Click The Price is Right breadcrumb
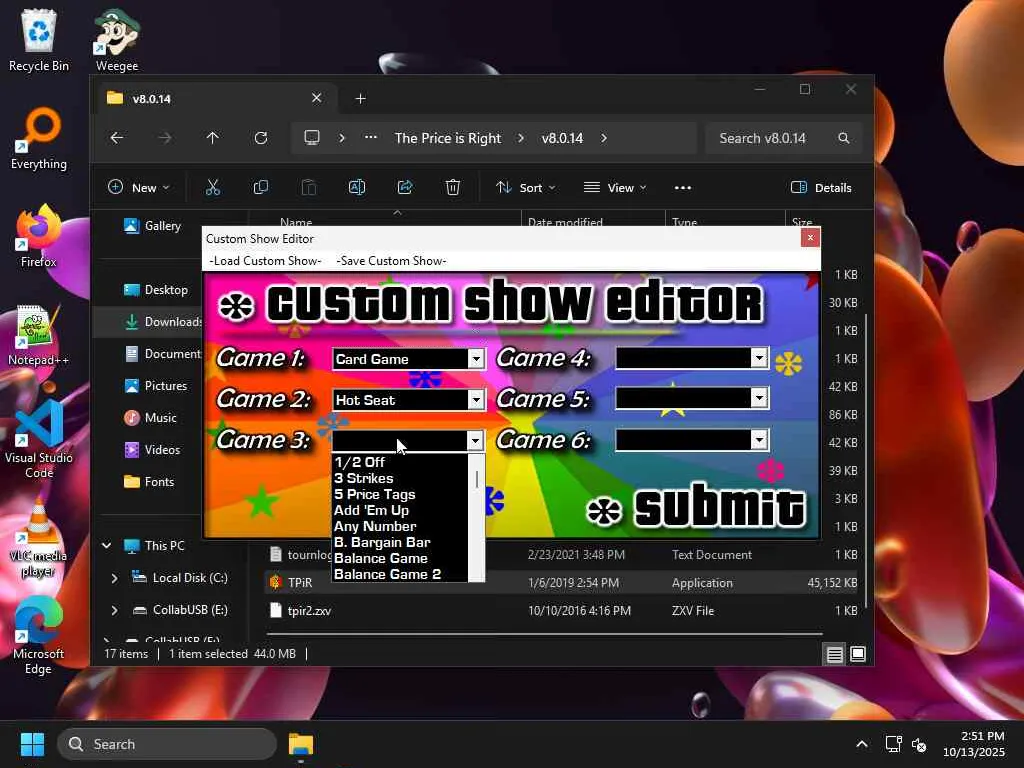Viewport: 1024px width, 768px height. [x=447, y=138]
